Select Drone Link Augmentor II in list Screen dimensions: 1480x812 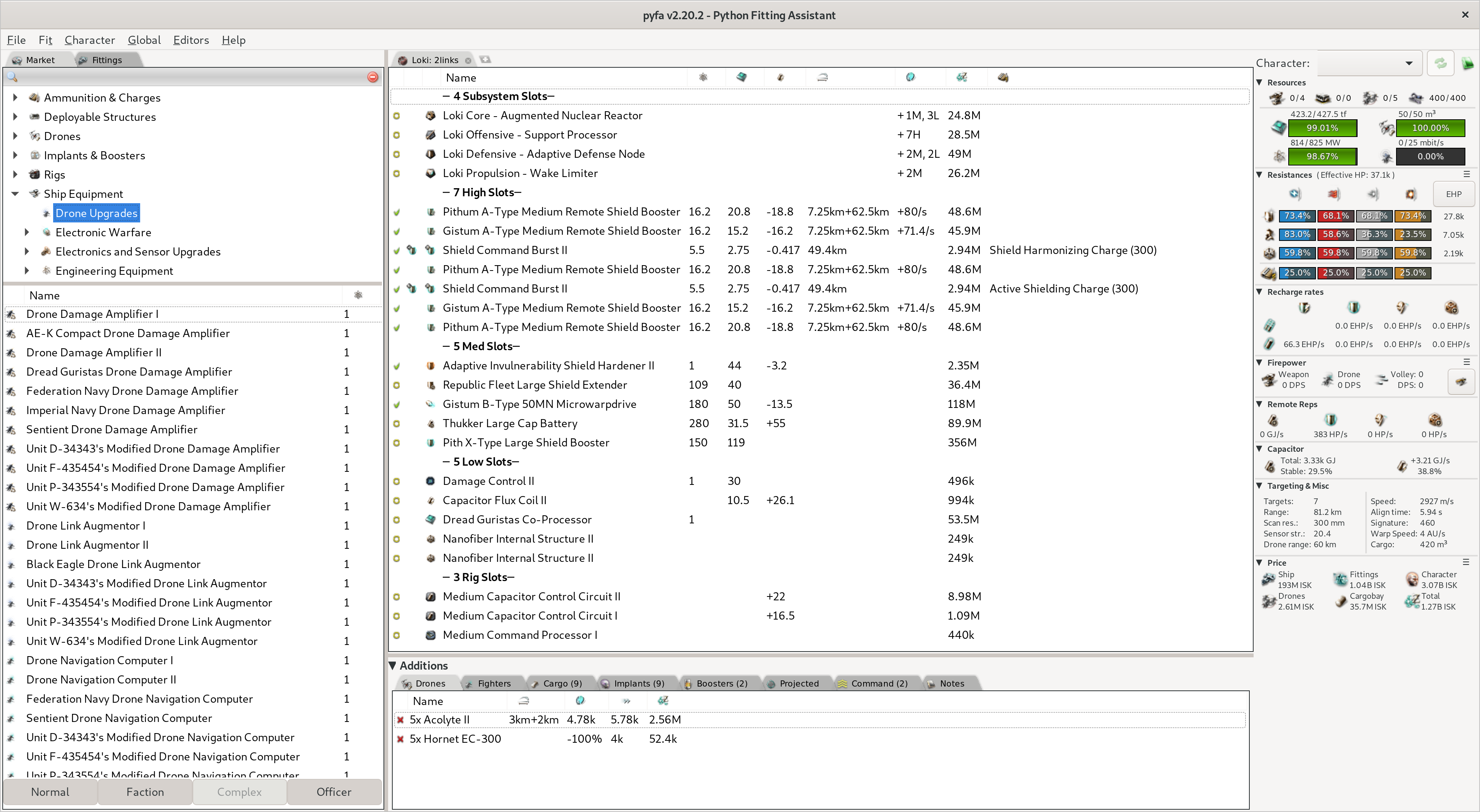click(87, 545)
